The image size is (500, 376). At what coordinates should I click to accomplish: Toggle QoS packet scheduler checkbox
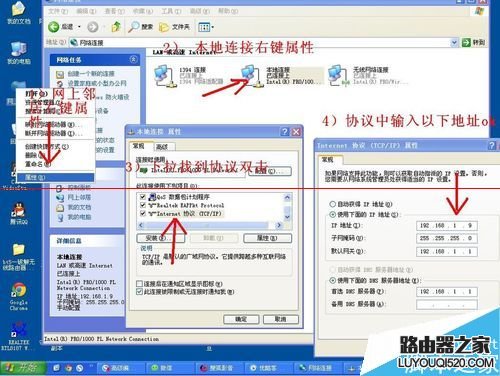pyautogui.click(x=143, y=197)
